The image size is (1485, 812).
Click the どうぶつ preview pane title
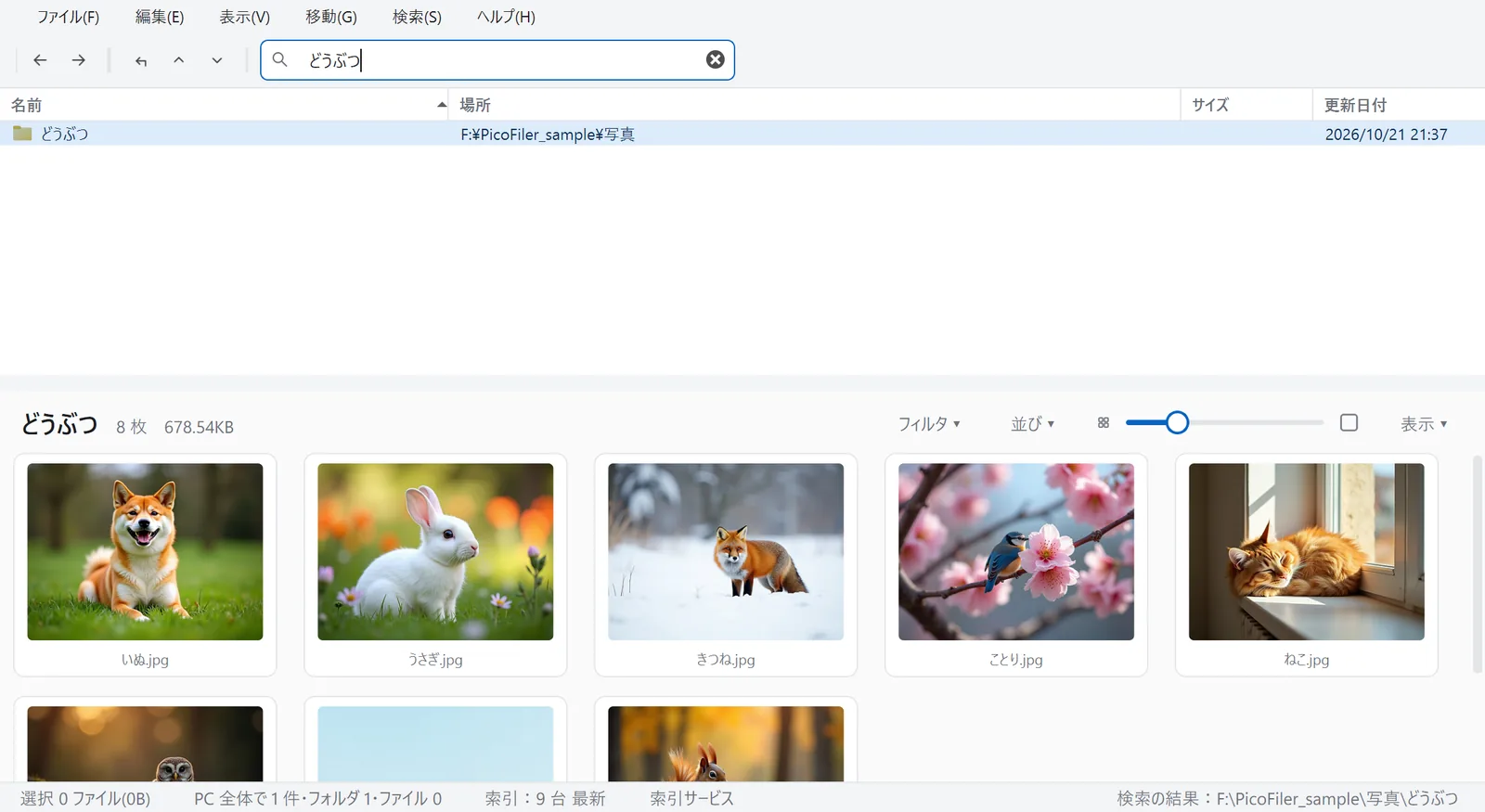[59, 424]
